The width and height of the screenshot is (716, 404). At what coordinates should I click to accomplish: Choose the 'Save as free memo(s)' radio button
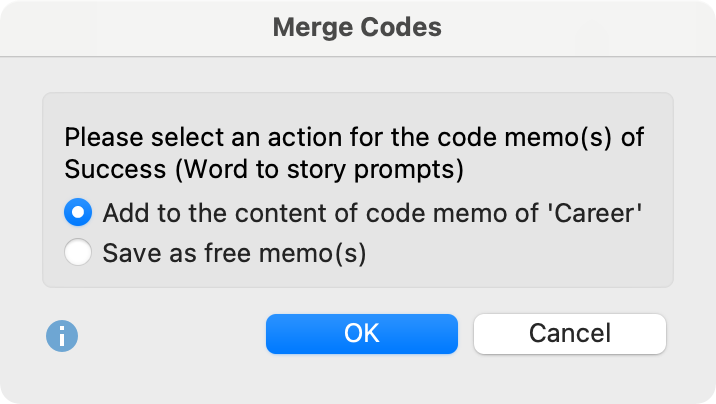click(78, 252)
